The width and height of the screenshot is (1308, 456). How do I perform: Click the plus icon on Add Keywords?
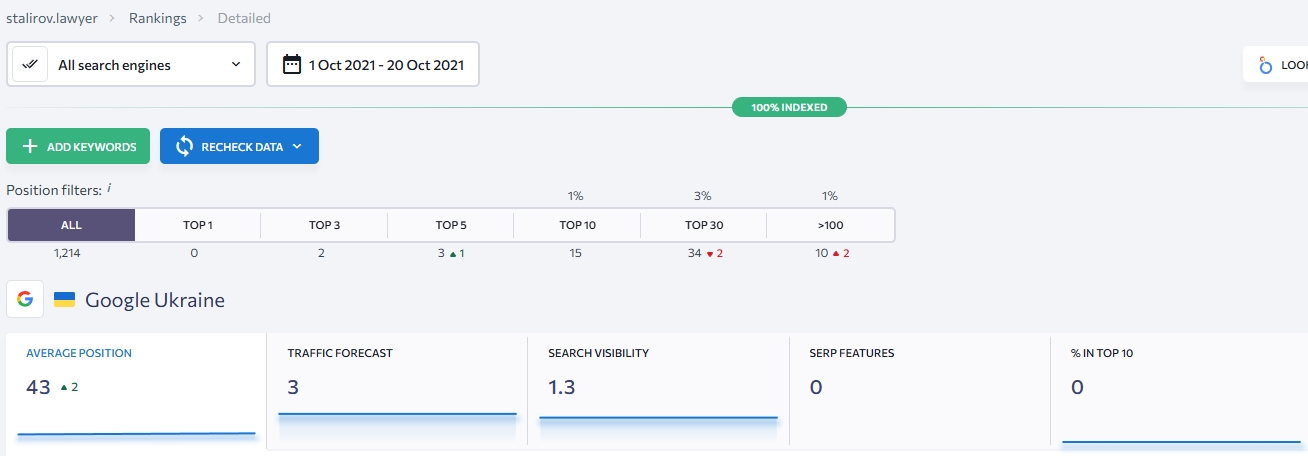click(x=30, y=147)
